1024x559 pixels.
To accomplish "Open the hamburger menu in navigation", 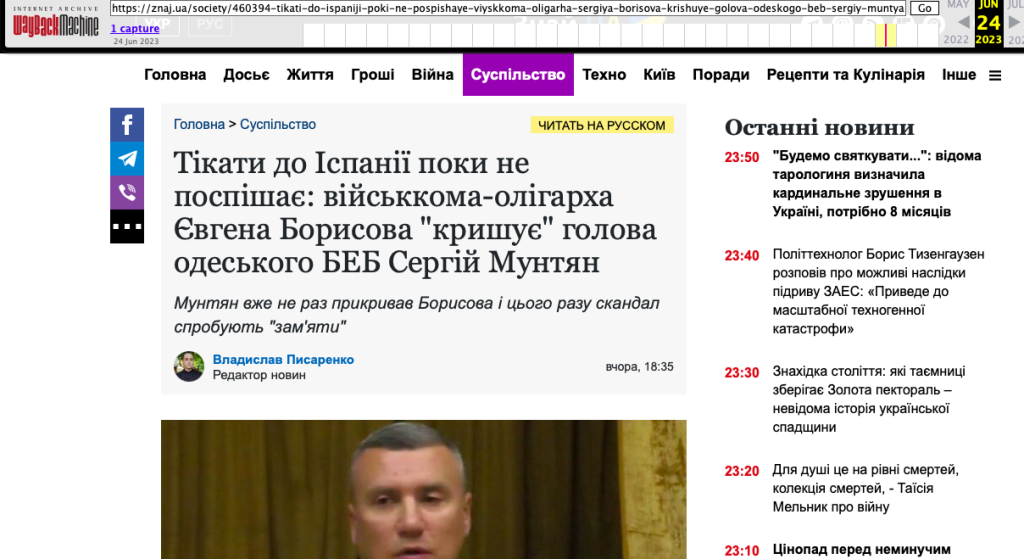I will click(x=995, y=76).
